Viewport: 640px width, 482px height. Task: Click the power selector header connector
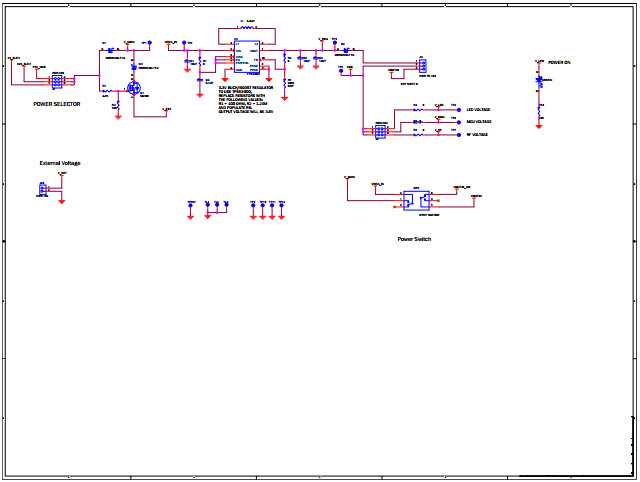coord(57,79)
